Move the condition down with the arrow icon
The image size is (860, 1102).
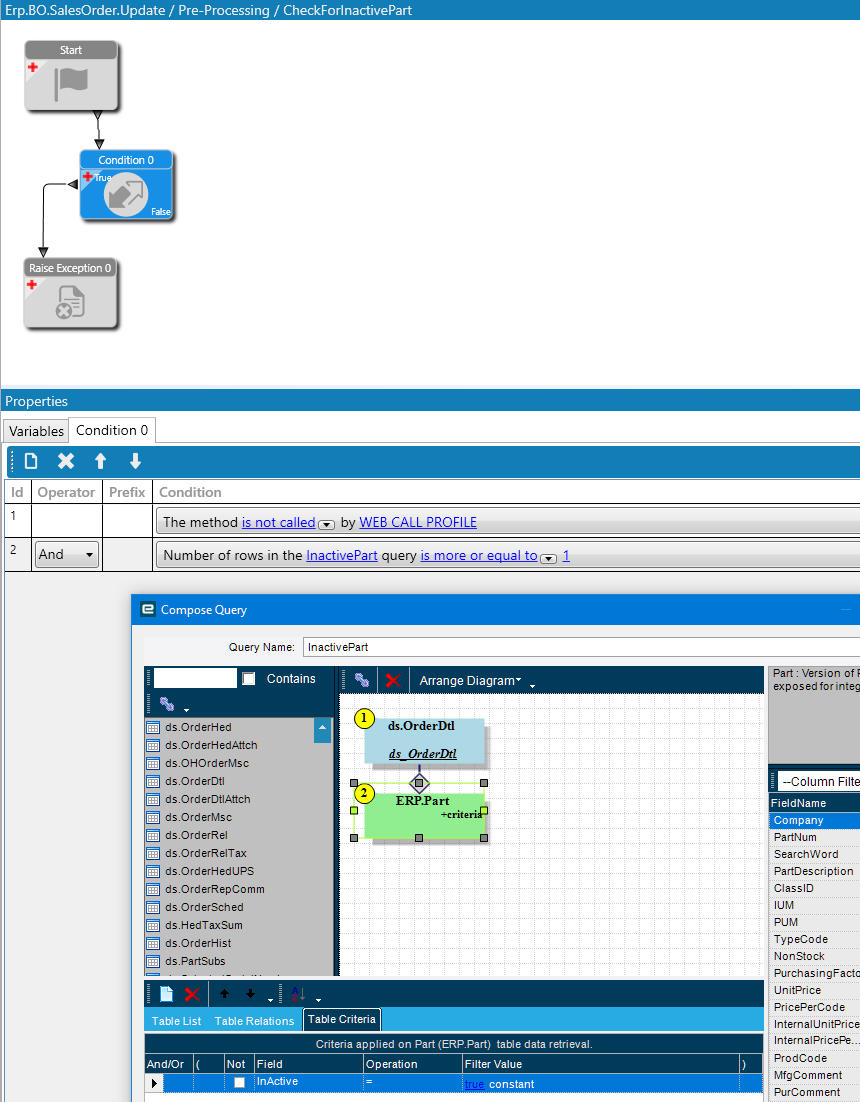point(133,461)
